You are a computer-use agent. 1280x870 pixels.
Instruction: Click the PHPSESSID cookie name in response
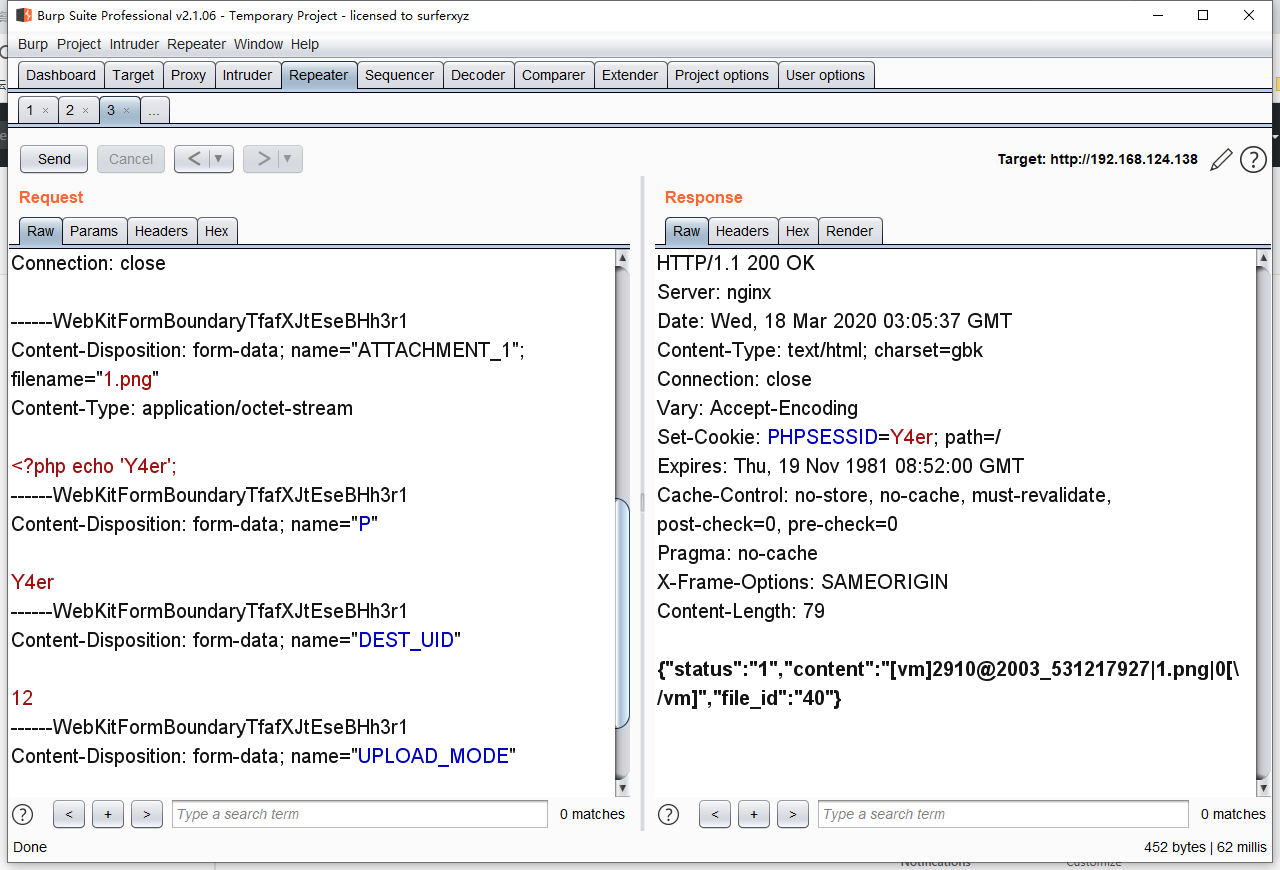click(x=822, y=437)
